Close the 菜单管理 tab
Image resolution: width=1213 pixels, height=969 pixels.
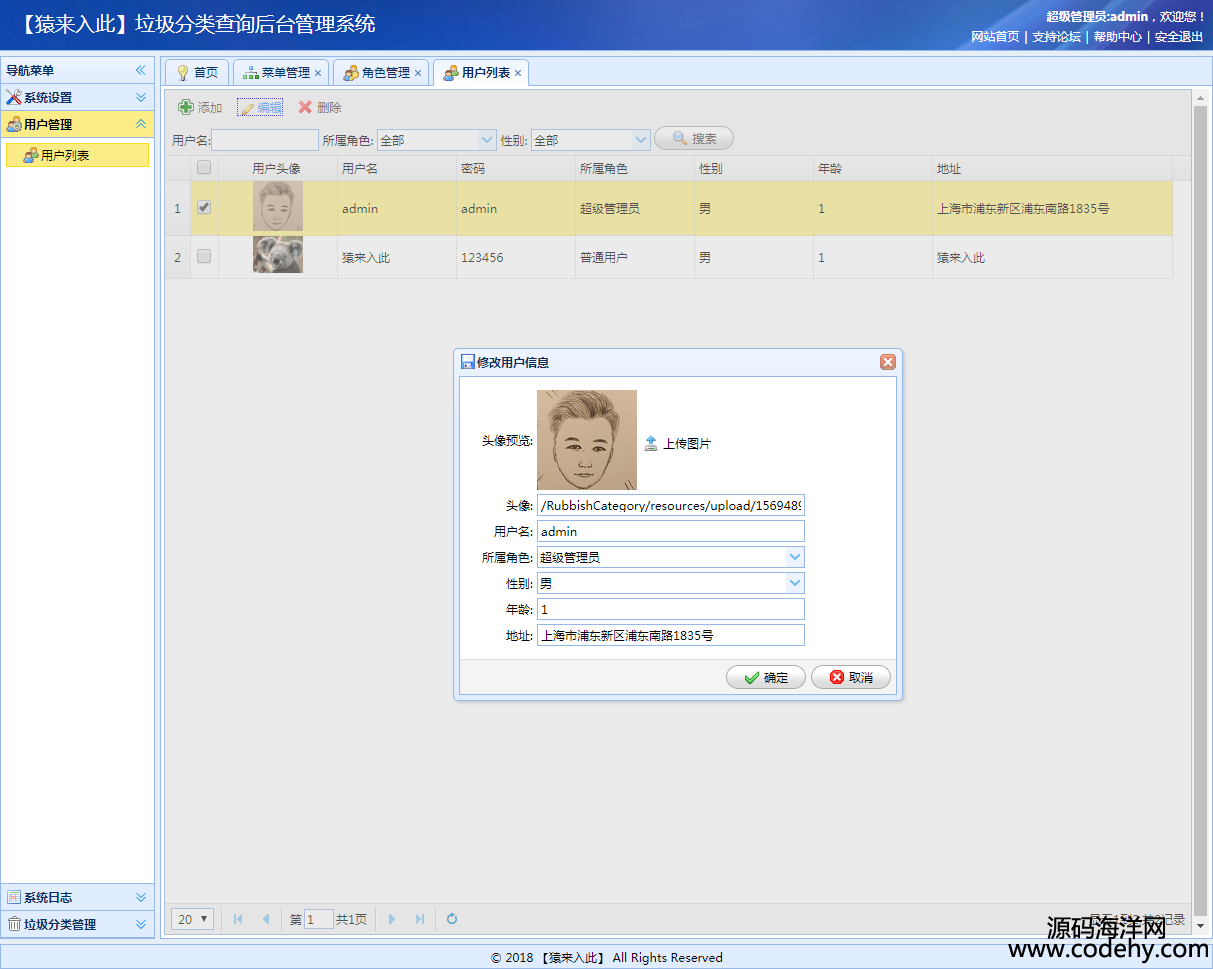(x=318, y=73)
